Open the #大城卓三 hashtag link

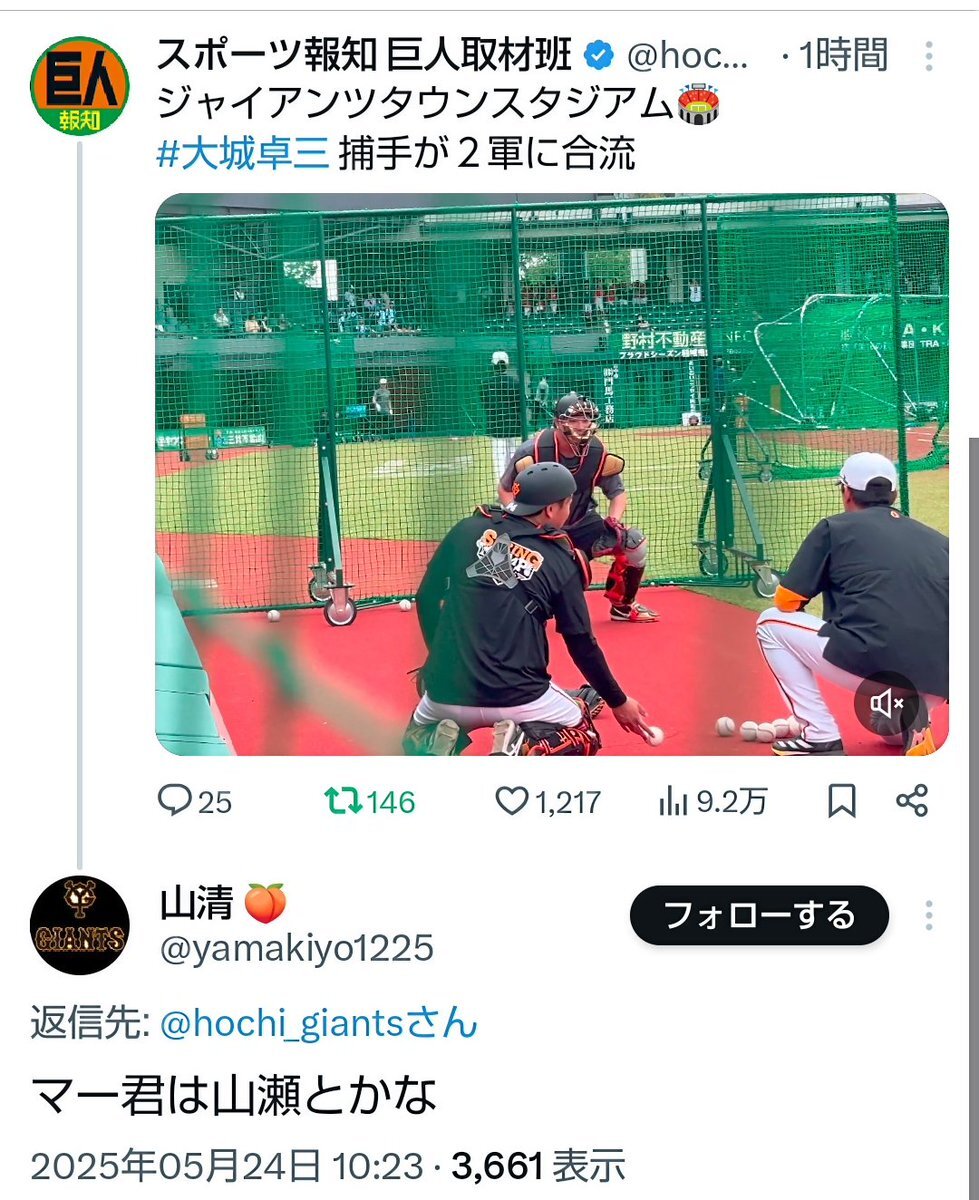point(243,153)
